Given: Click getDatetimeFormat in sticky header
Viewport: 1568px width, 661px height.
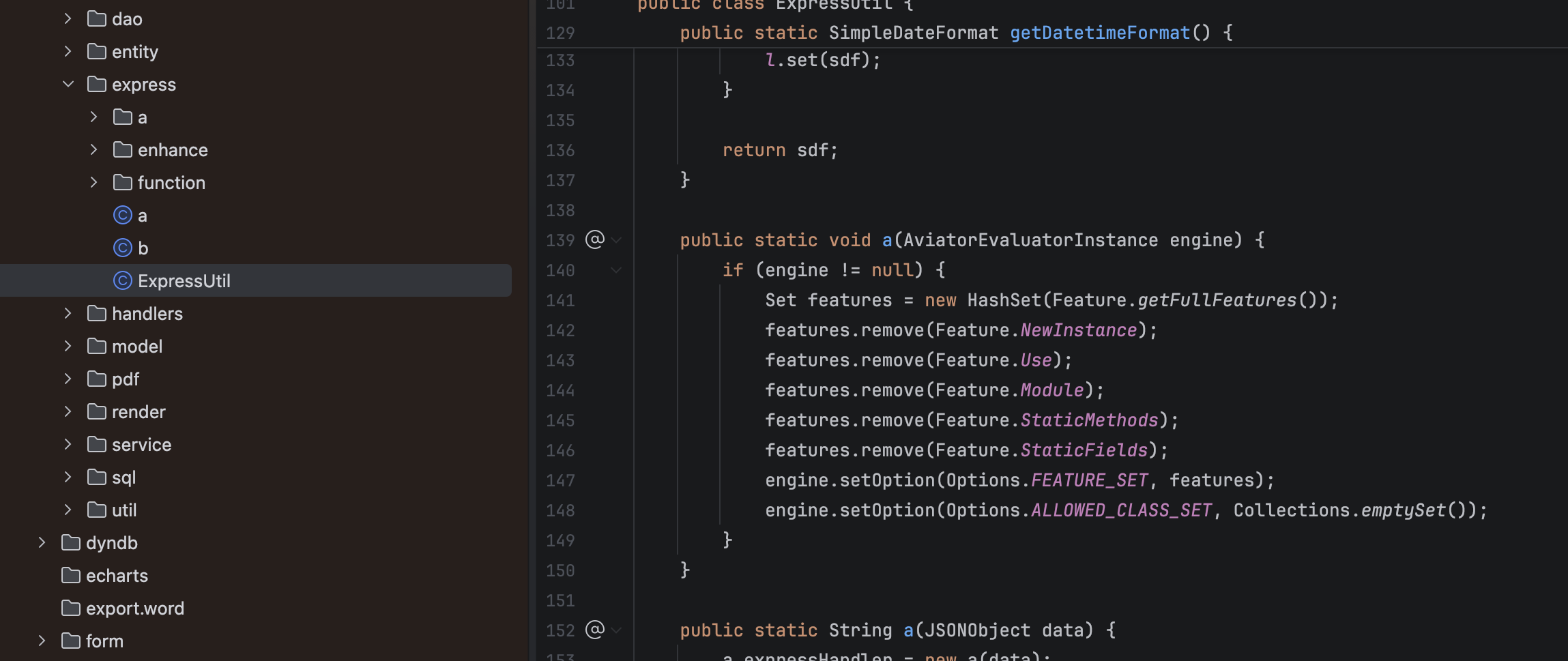Looking at the screenshot, I should (x=1100, y=32).
